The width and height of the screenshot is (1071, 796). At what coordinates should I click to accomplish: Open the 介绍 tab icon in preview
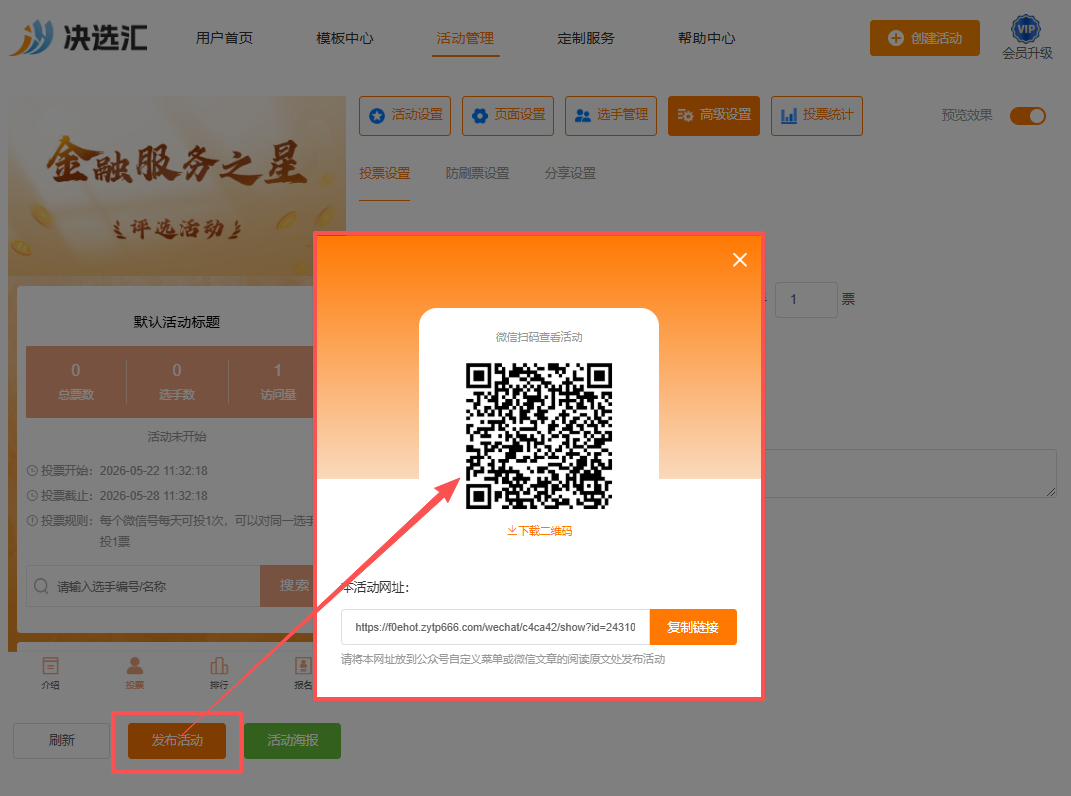[x=51, y=673]
